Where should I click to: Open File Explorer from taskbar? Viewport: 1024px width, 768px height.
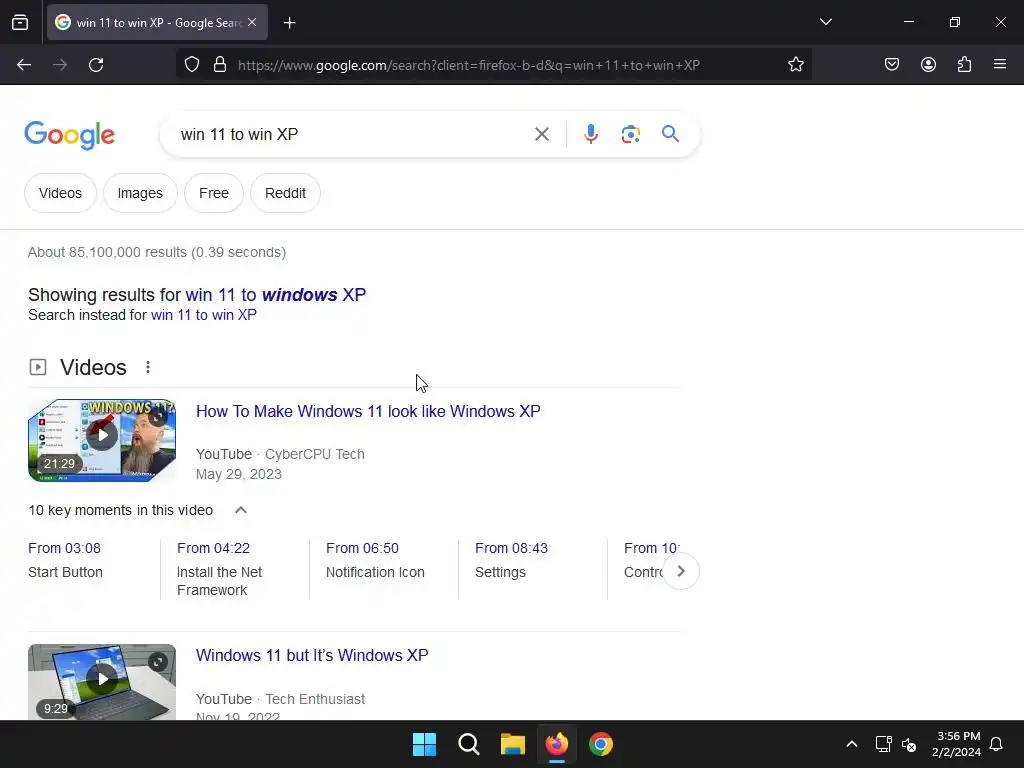click(x=513, y=744)
